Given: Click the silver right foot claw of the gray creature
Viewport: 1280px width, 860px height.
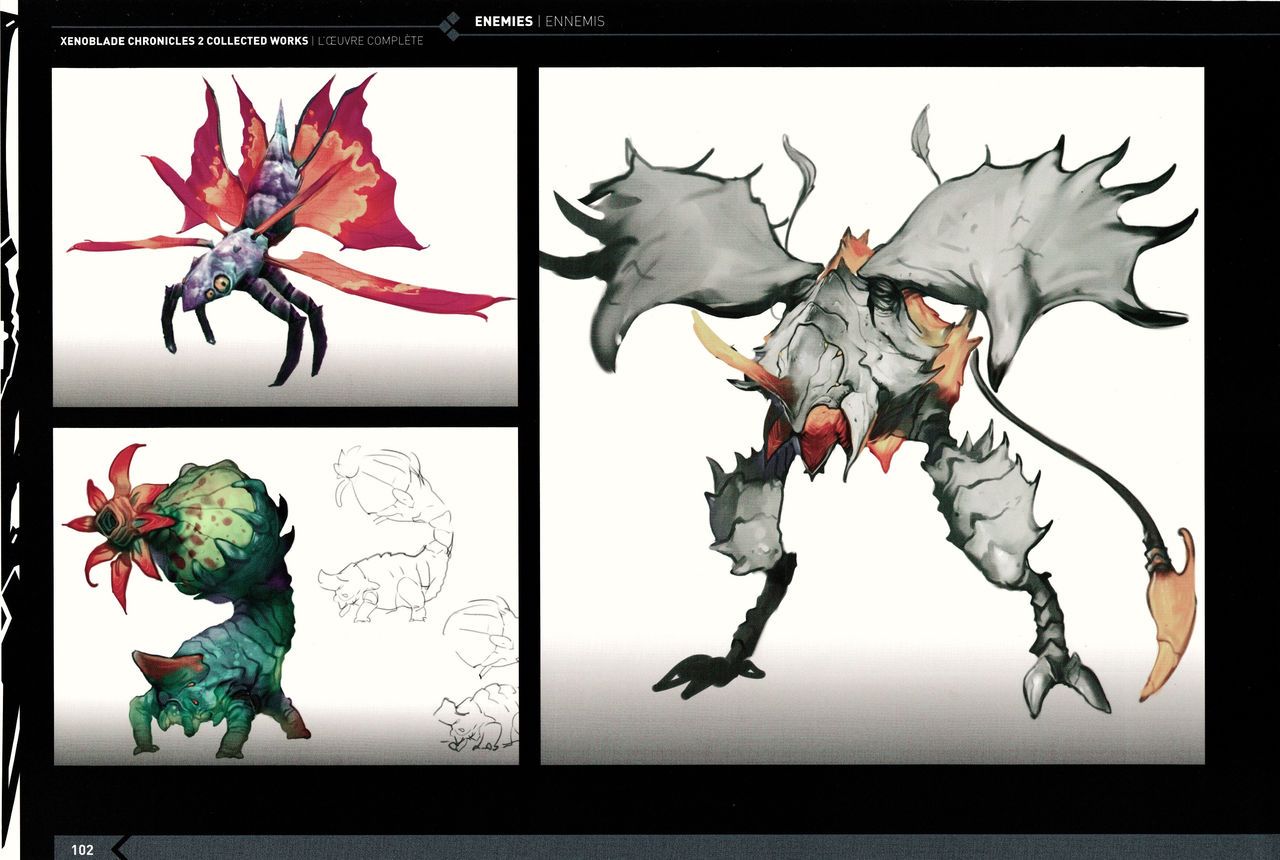Looking at the screenshot, I should pyautogui.click(x=1063, y=680).
